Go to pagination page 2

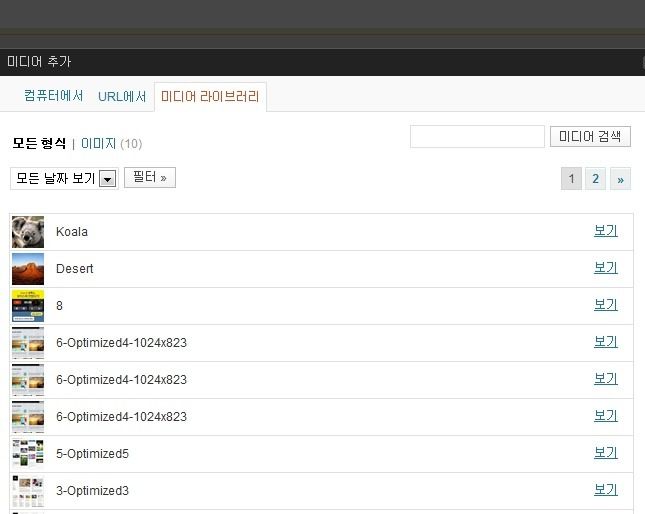tap(595, 178)
